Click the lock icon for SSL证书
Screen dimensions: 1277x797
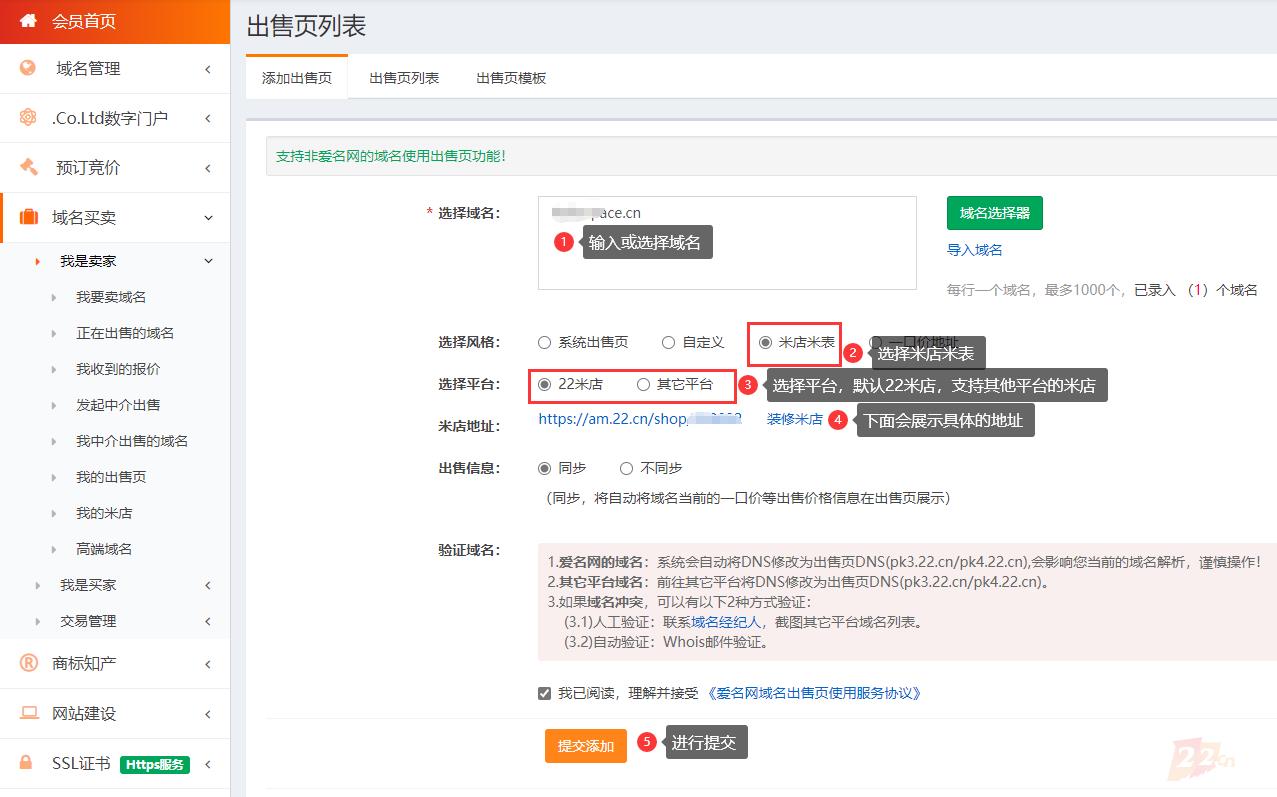click(28, 764)
